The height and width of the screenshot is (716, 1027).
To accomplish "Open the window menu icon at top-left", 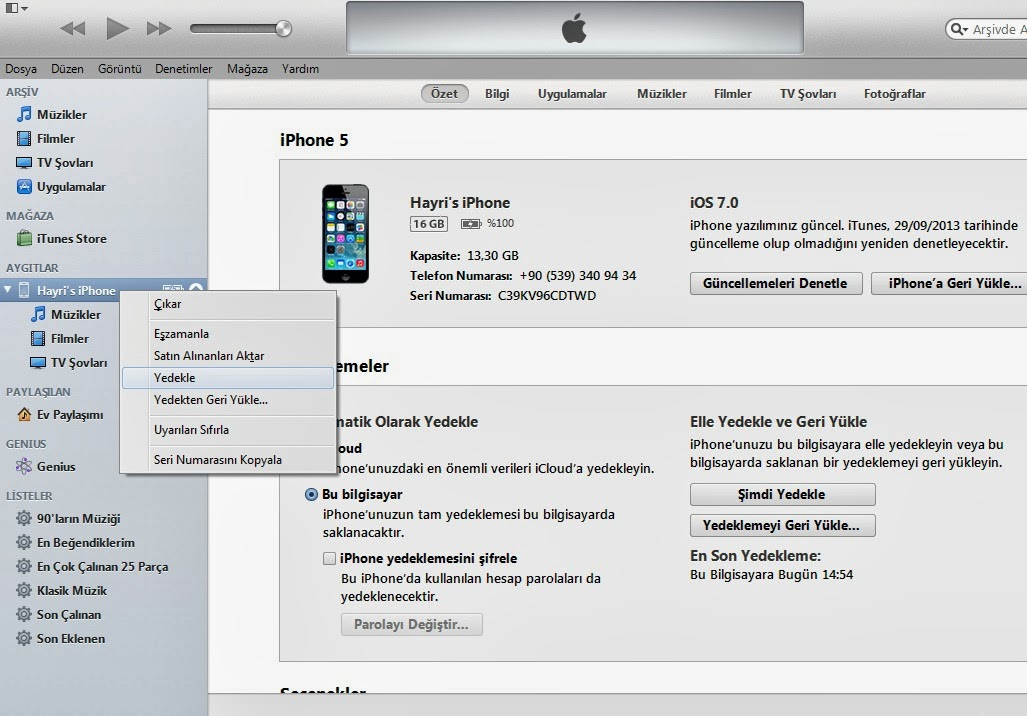I will 16,8.
